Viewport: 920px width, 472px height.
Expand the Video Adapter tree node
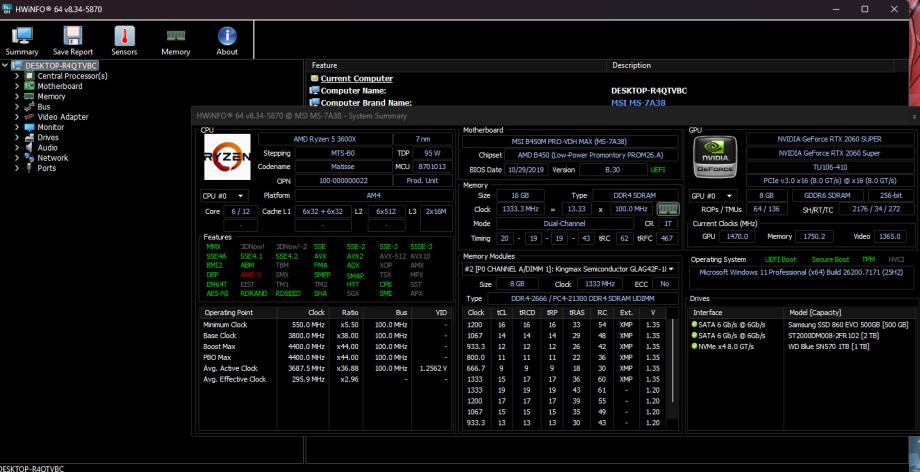18,117
